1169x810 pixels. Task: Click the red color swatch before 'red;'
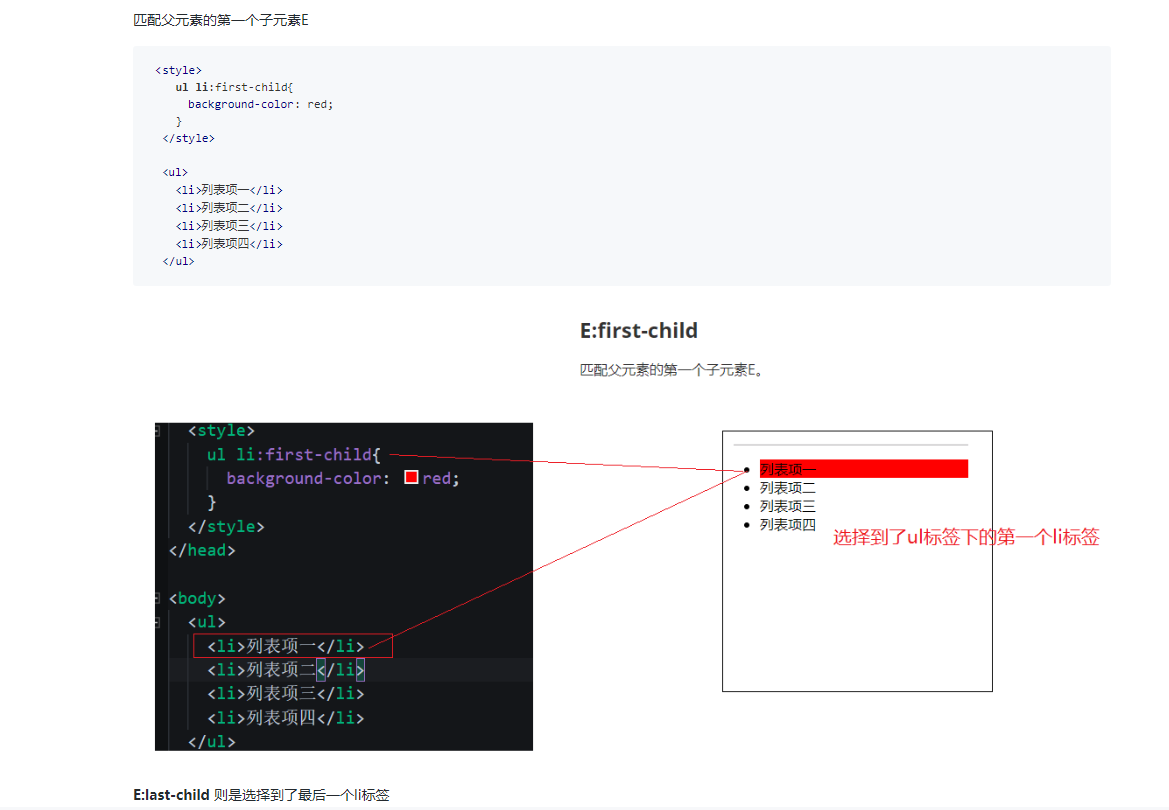coord(411,478)
